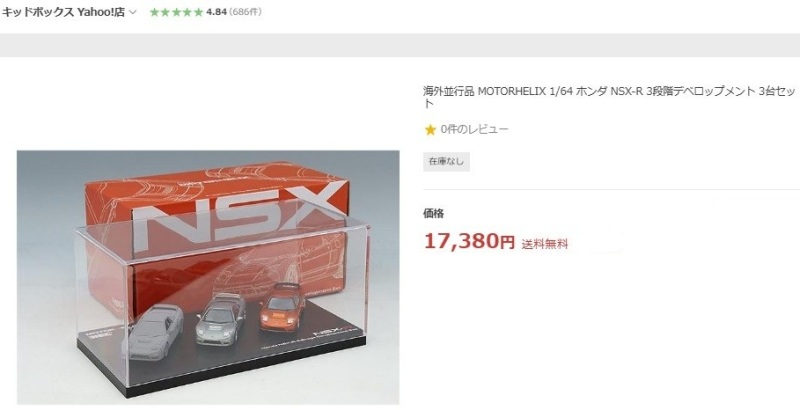This screenshot has width=800, height=410.
Task: Click the 送料無料 free shipping label
Action: click(x=544, y=244)
